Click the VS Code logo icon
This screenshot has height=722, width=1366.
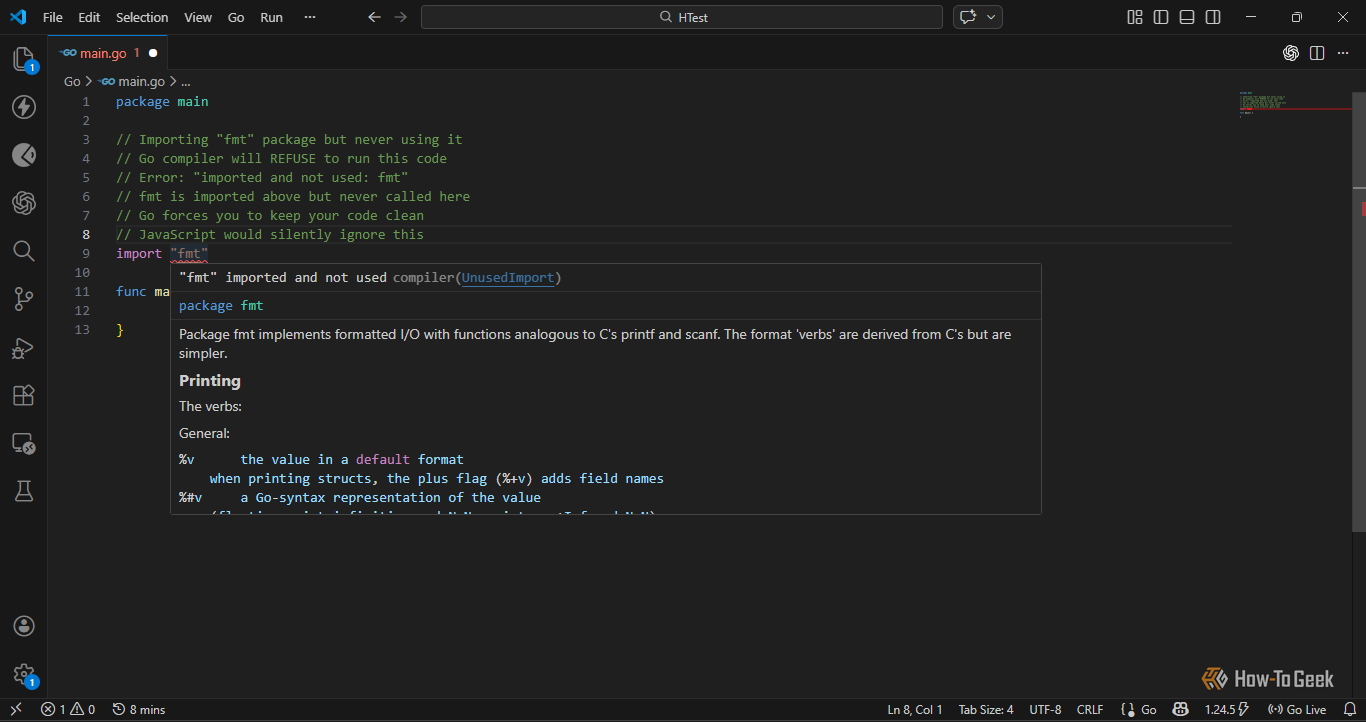point(17,17)
